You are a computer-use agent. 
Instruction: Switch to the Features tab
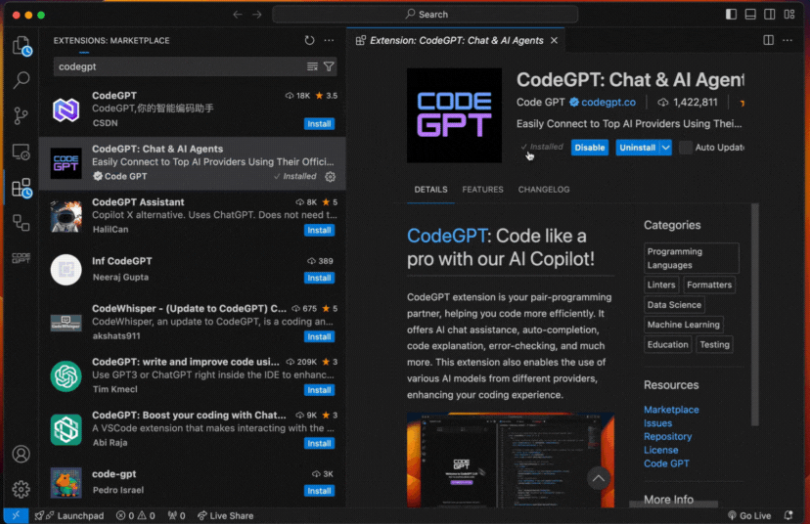click(x=482, y=190)
